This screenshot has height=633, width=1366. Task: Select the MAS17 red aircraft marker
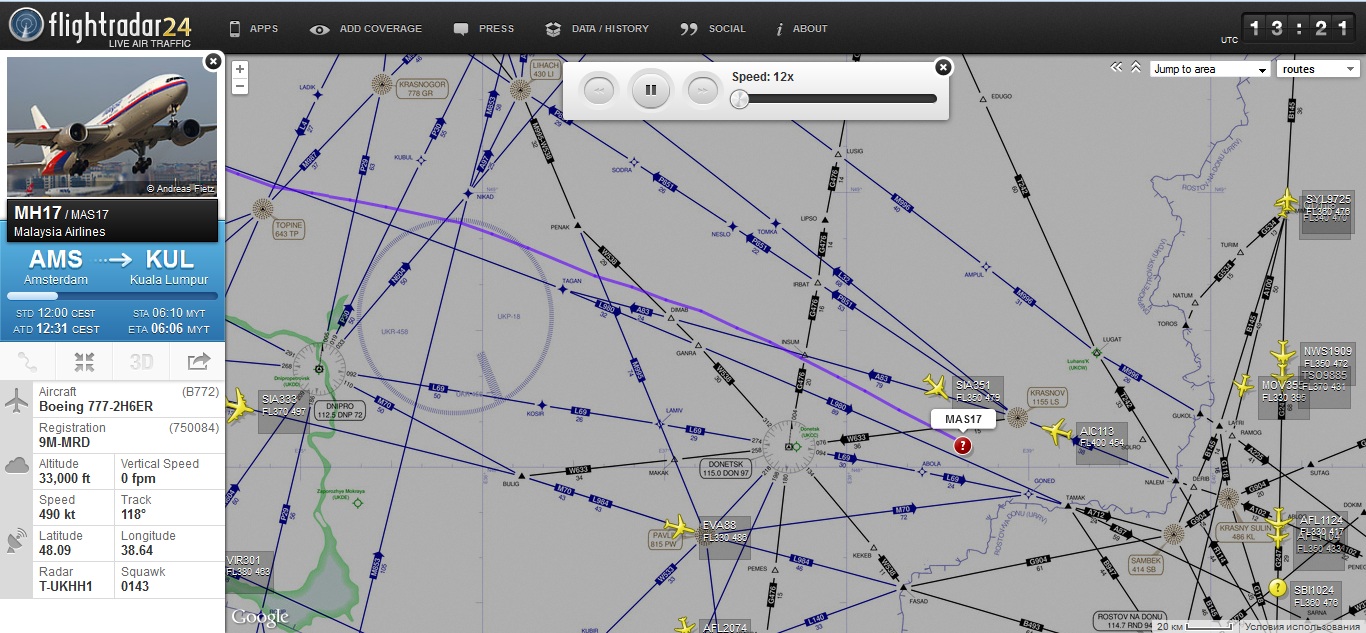(962, 446)
